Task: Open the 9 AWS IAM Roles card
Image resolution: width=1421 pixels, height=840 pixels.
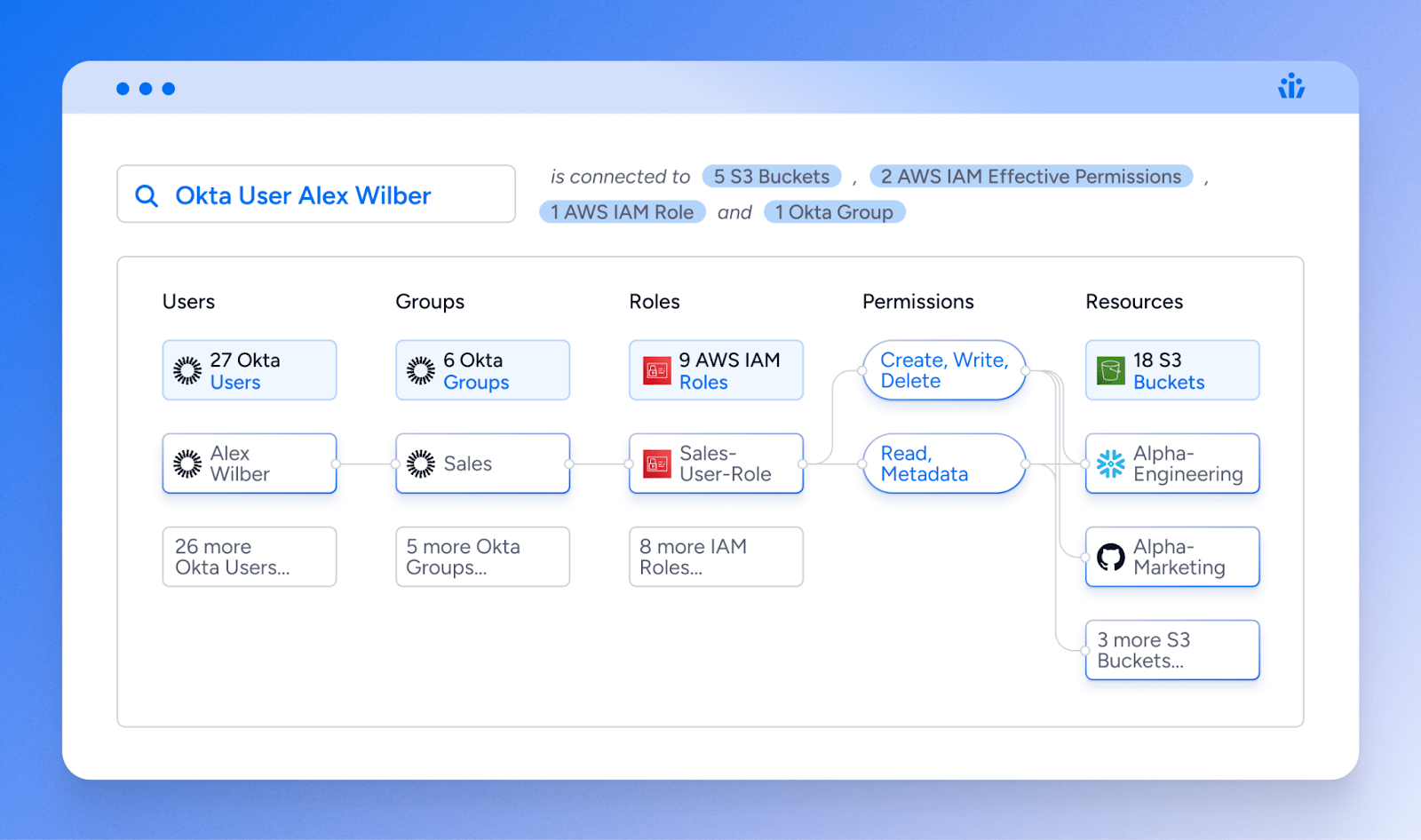Action: pyautogui.click(x=717, y=370)
